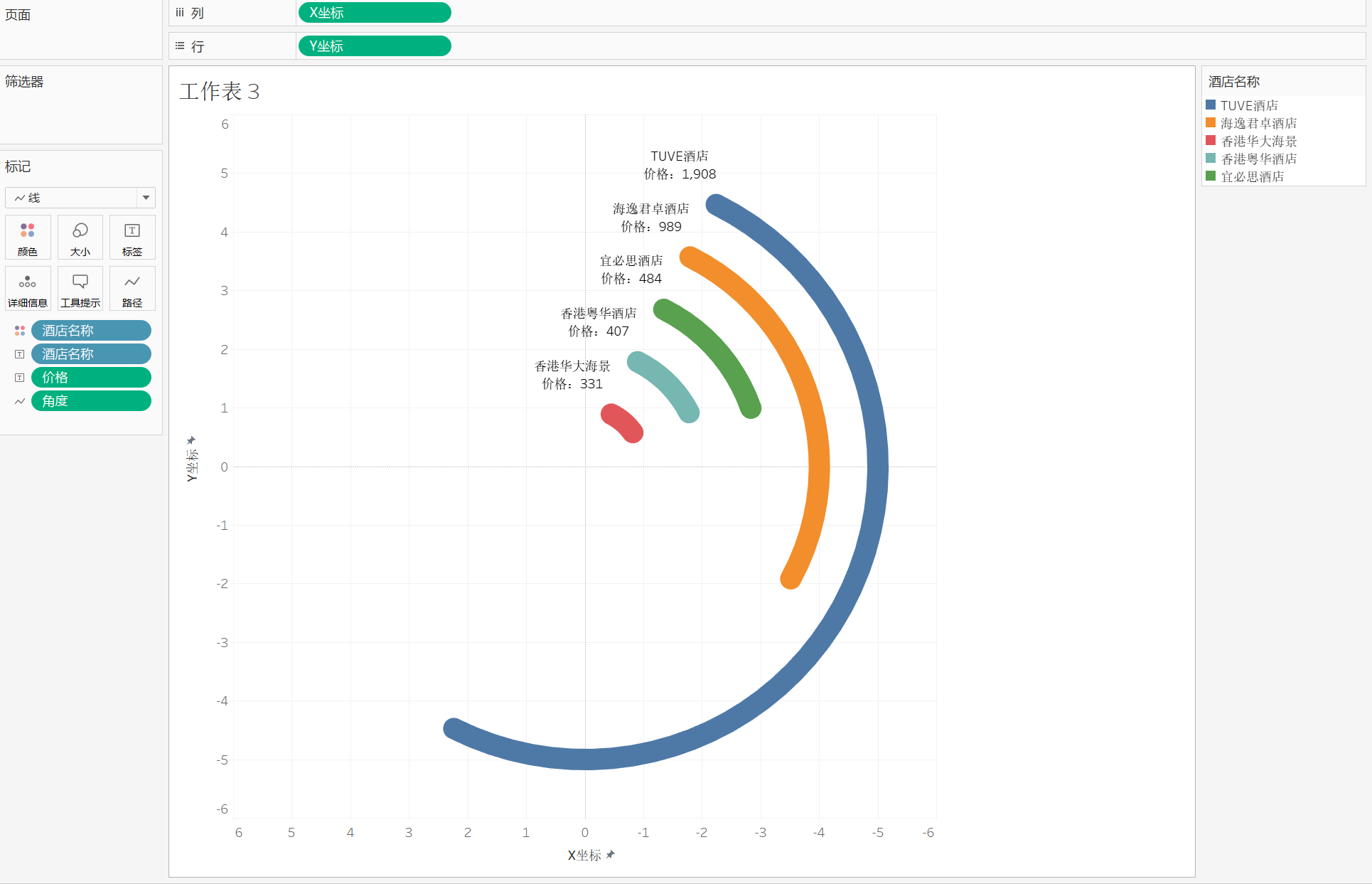The height and width of the screenshot is (884, 1372).
Task: Click label icon beside 价格 pill
Action: click(20, 378)
